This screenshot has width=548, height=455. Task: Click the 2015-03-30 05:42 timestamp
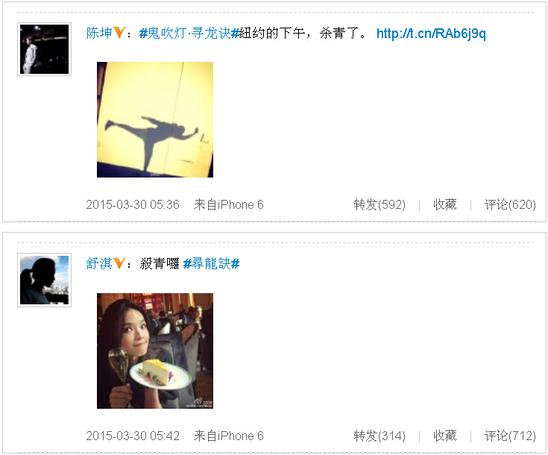coord(133,436)
